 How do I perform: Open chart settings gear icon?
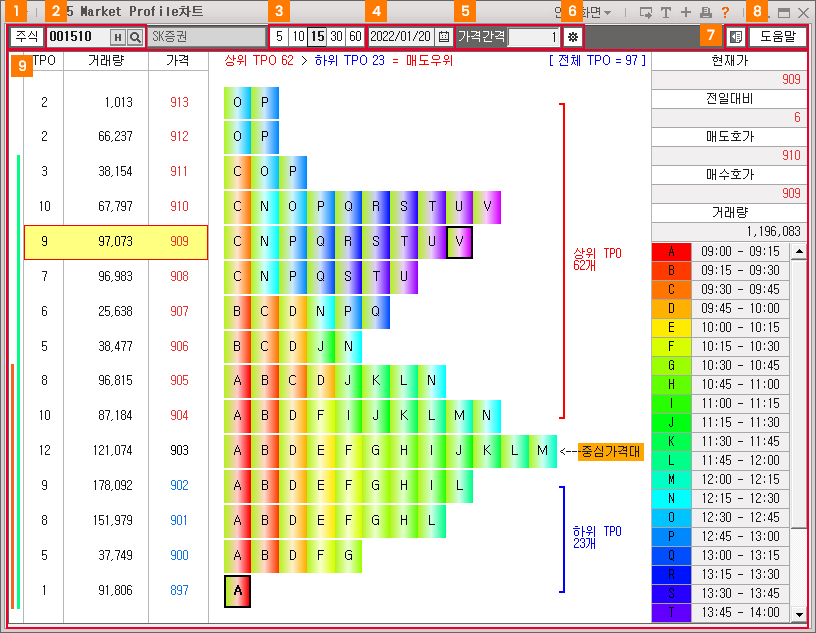(573, 37)
